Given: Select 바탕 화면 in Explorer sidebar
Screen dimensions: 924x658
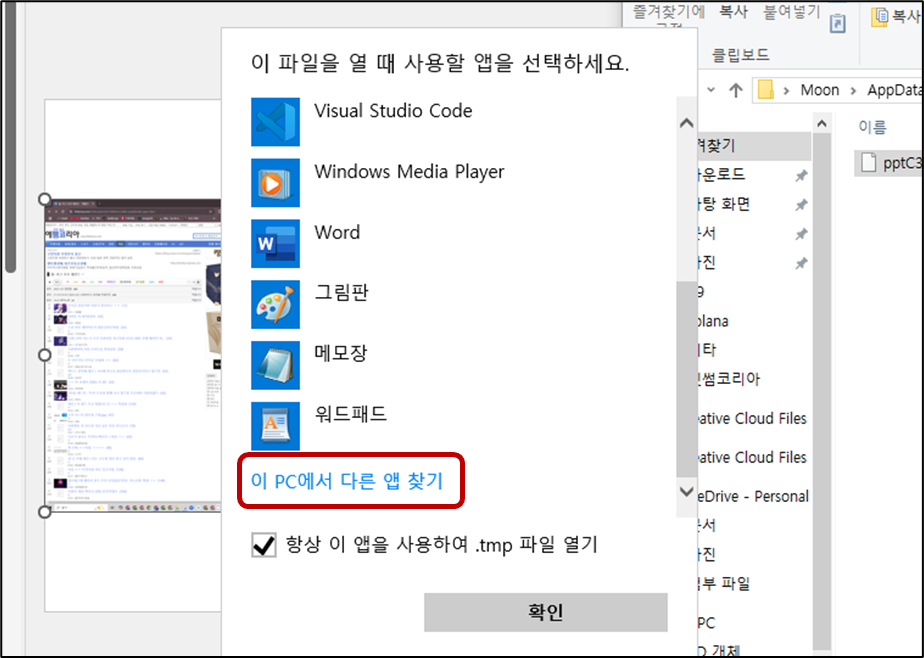Looking at the screenshot, I should point(724,204).
